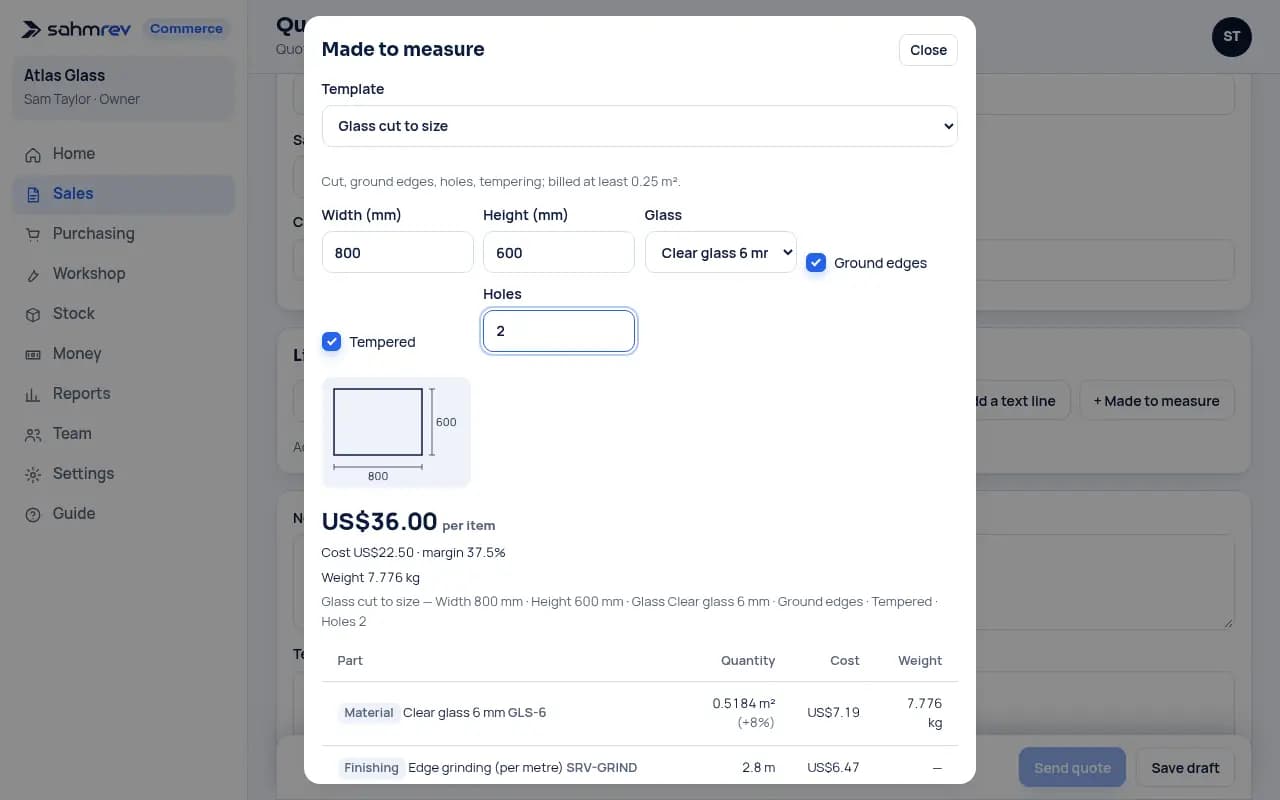Select Stock from the sidebar

coord(124,314)
